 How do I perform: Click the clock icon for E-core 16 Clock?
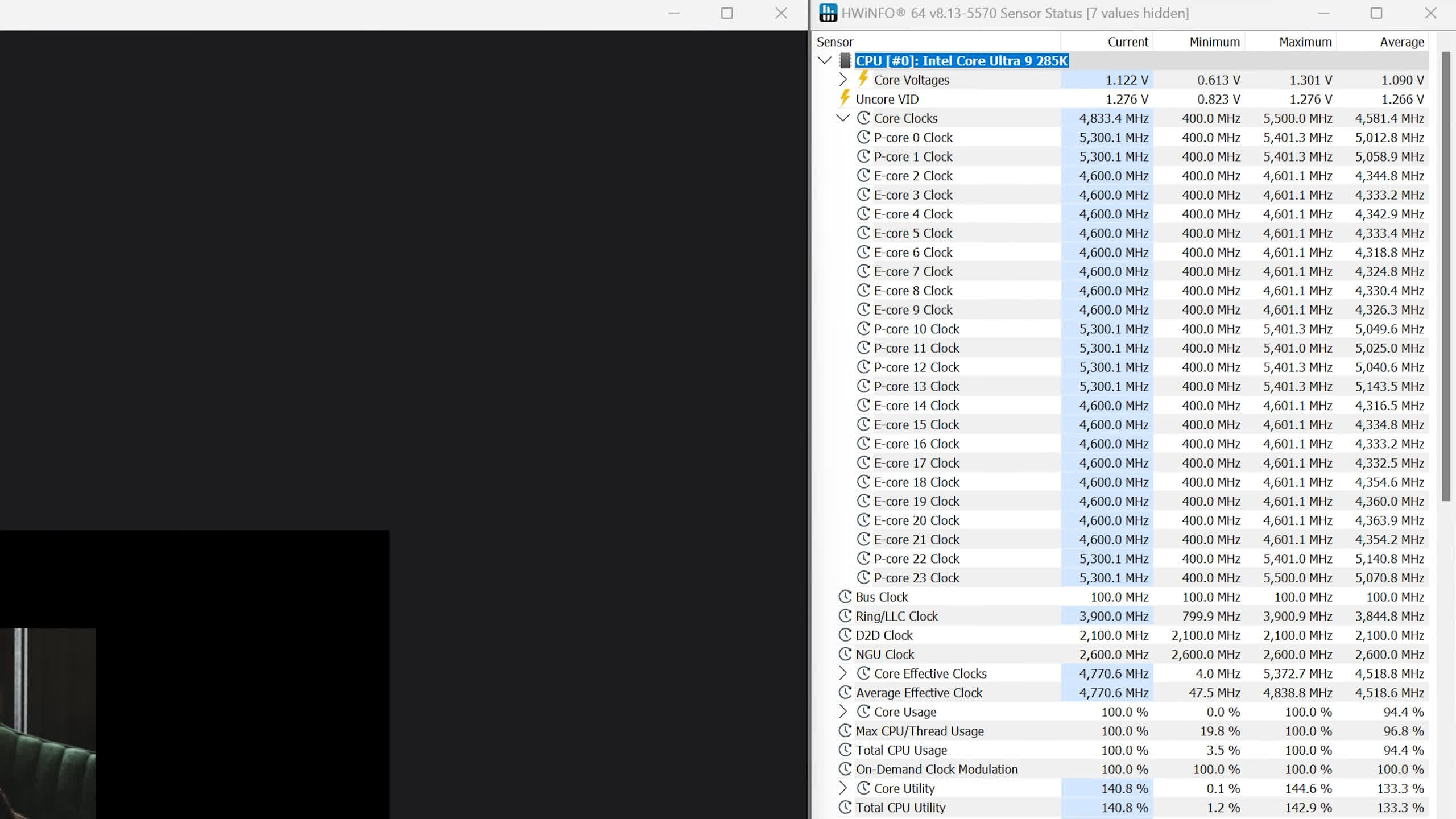(x=863, y=444)
